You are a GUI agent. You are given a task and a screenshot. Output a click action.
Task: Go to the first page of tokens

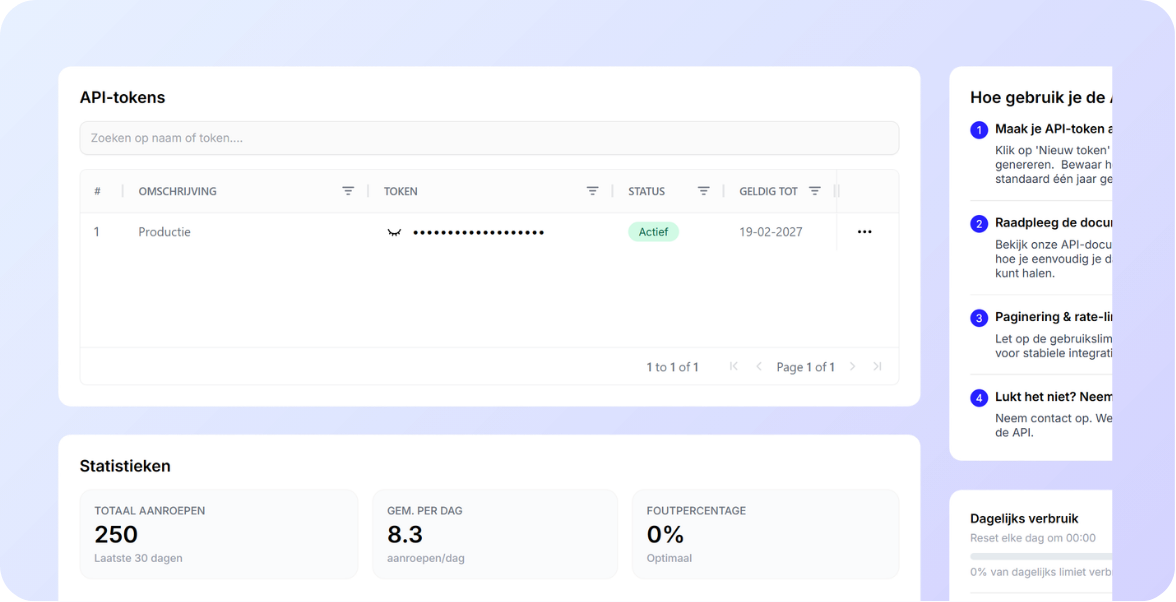coord(734,366)
